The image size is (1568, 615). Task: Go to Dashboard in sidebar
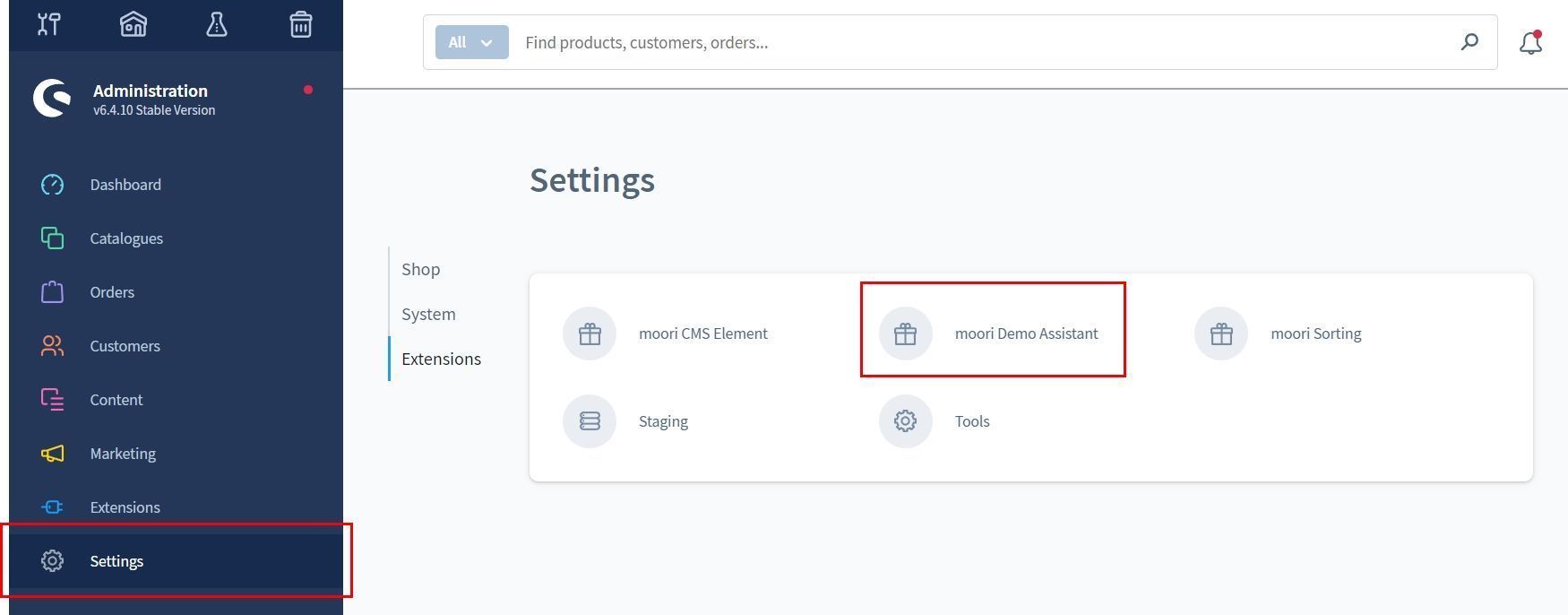click(x=125, y=185)
